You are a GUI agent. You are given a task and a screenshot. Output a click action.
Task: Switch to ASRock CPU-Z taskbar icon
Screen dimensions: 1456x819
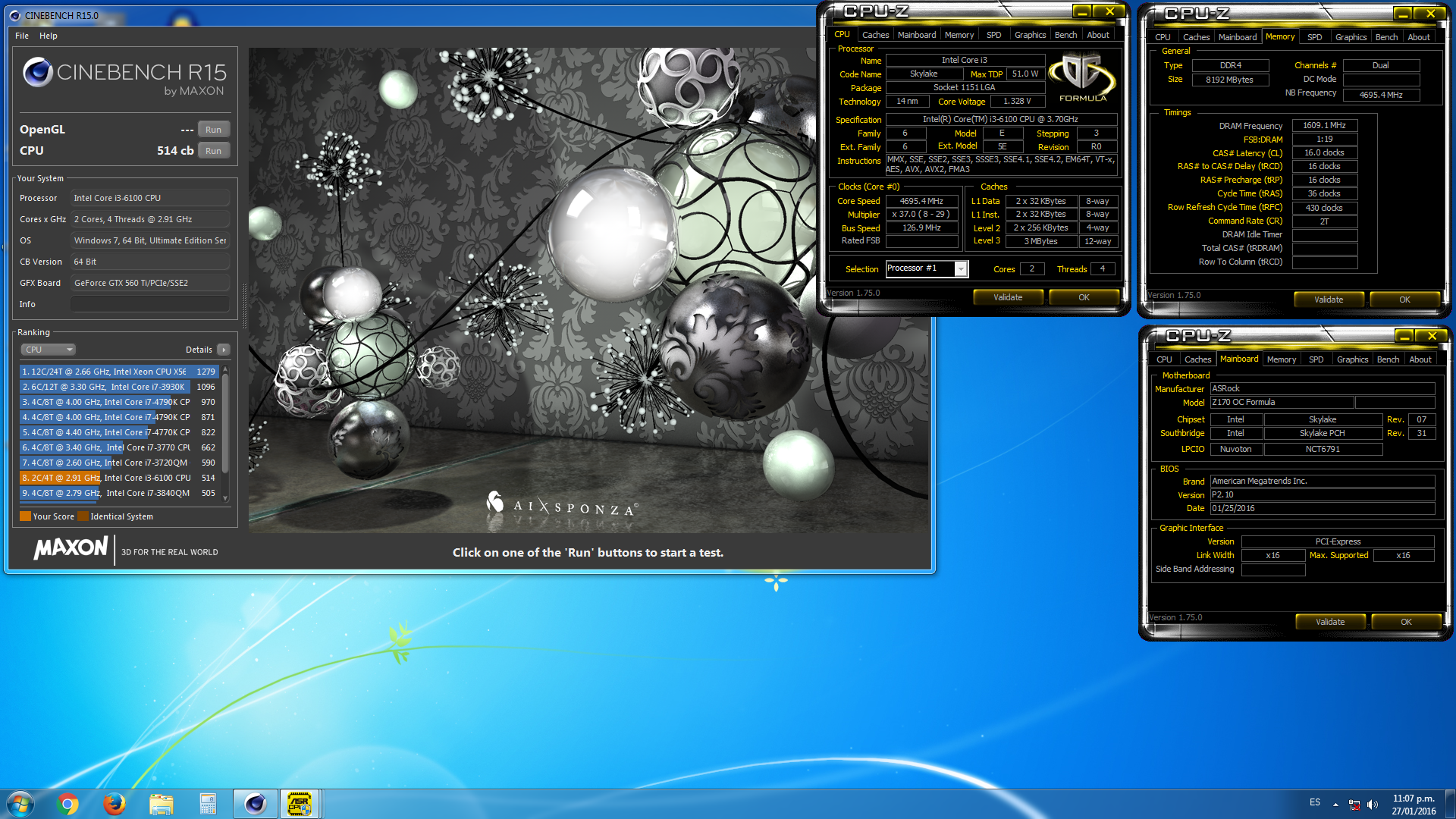(x=300, y=804)
